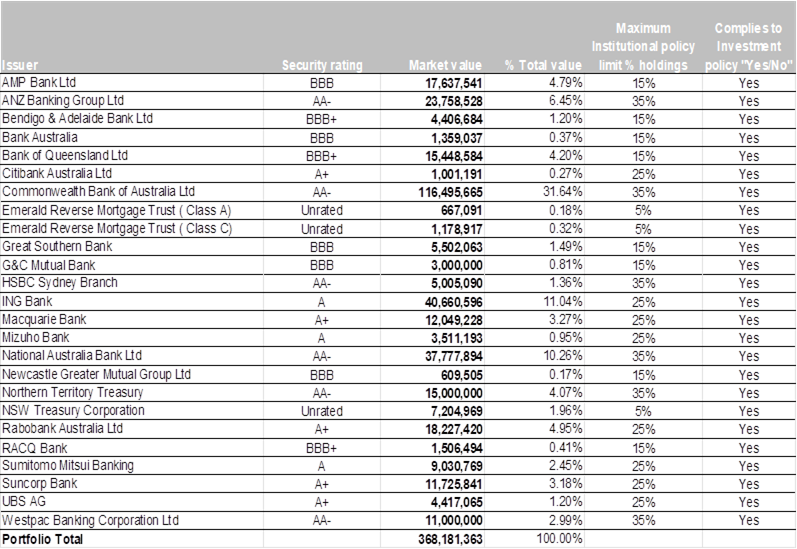797x549 pixels.
Task: Click 'Maximum Institutional policy limit % holdings' header
Action: coord(643,46)
